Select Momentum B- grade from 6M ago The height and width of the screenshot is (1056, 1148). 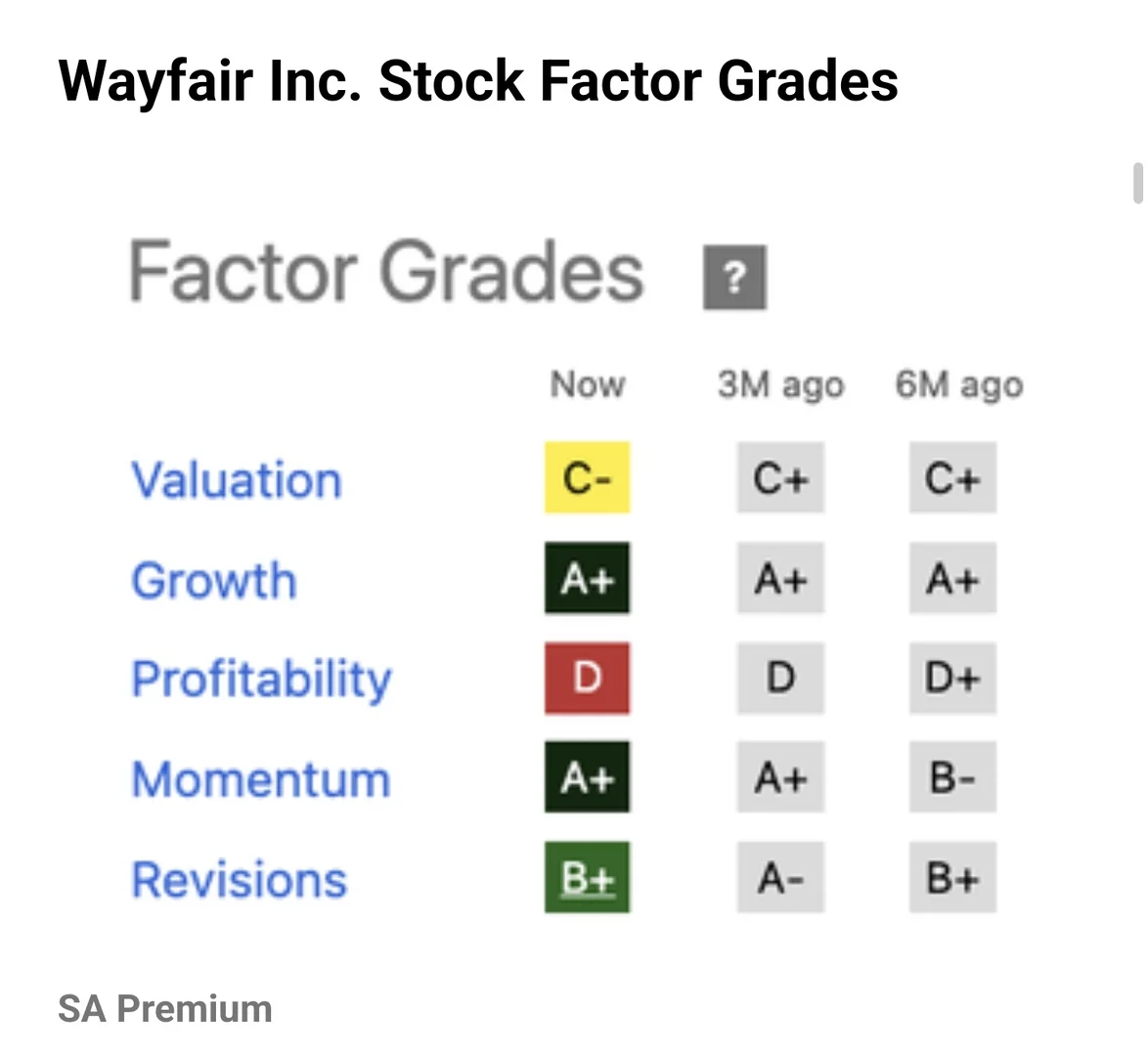(x=952, y=777)
